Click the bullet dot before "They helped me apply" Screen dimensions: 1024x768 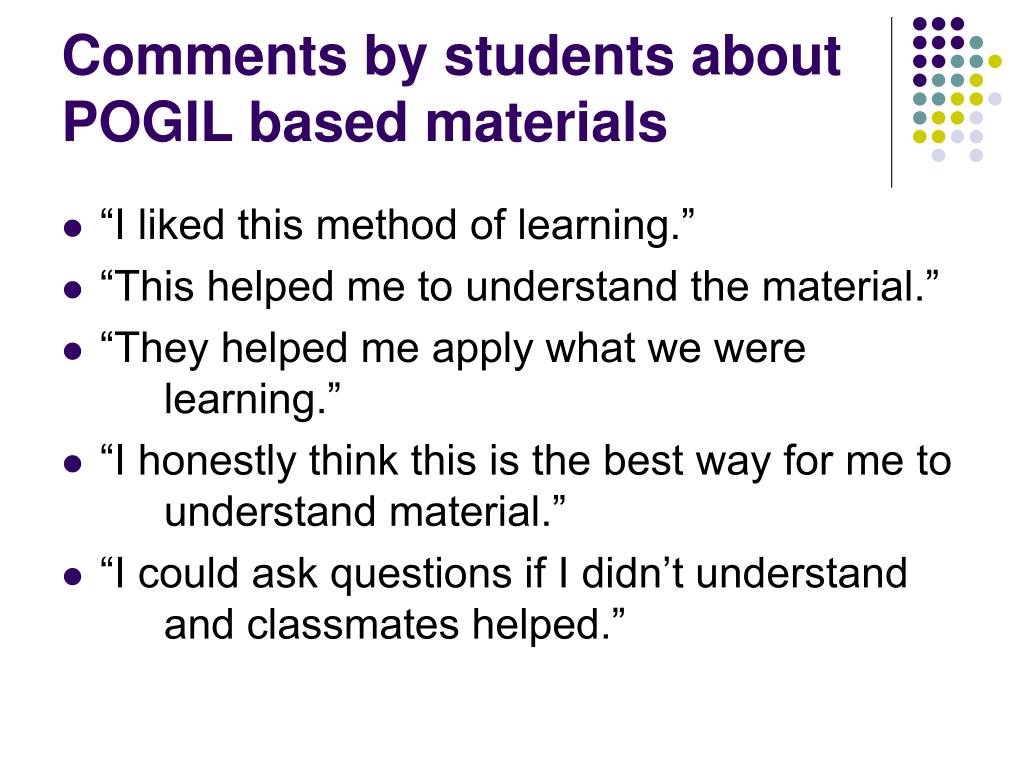[x=73, y=351]
